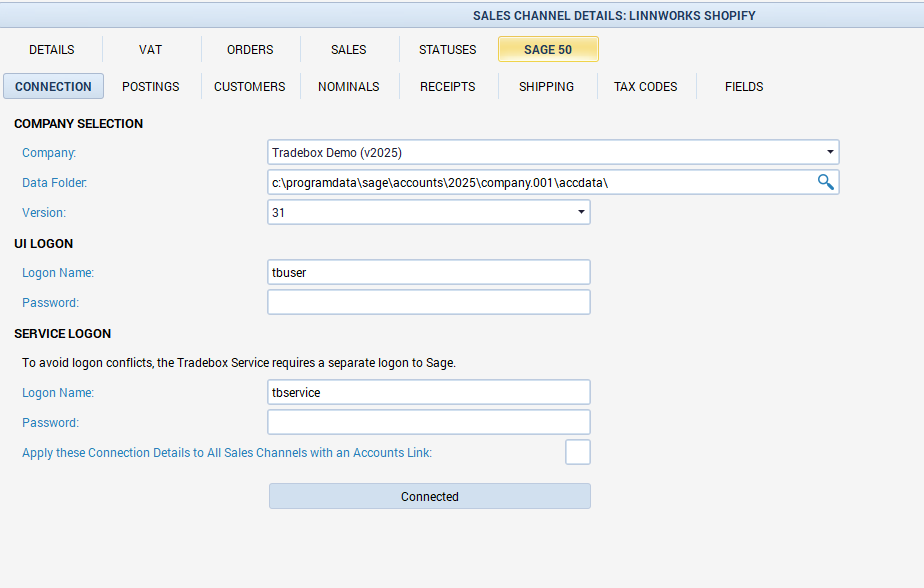Go to the Receipts sub-tab
Screen dimensions: 924x588
point(448,87)
